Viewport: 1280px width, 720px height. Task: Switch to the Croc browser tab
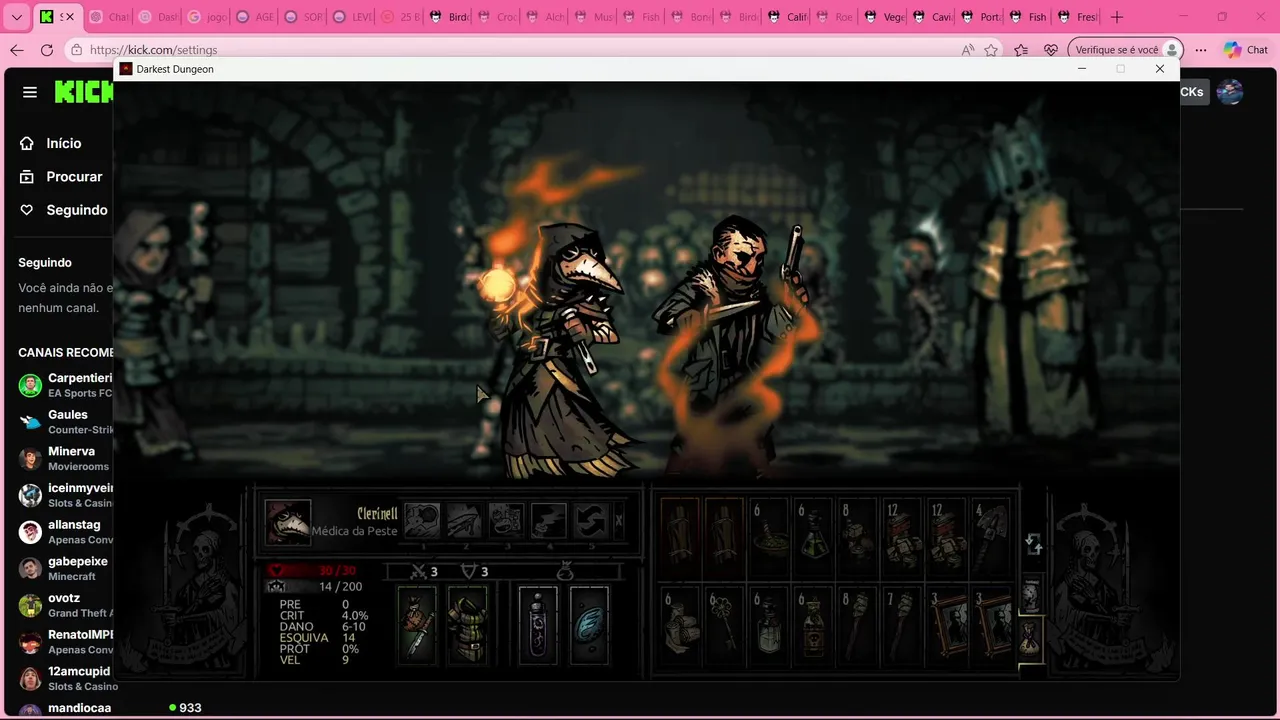497,17
